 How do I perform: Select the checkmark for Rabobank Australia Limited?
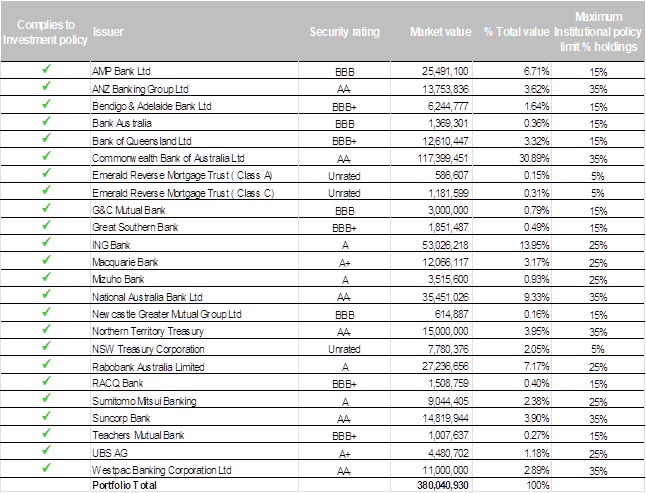click(46, 364)
